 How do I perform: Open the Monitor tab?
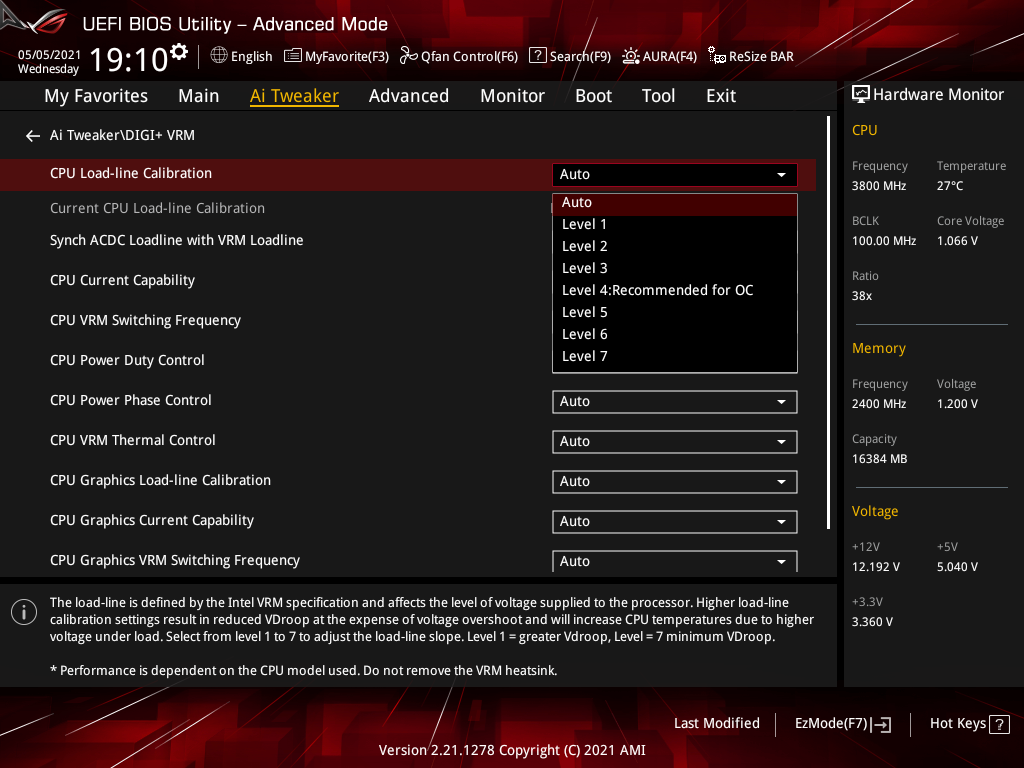click(512, 96)
